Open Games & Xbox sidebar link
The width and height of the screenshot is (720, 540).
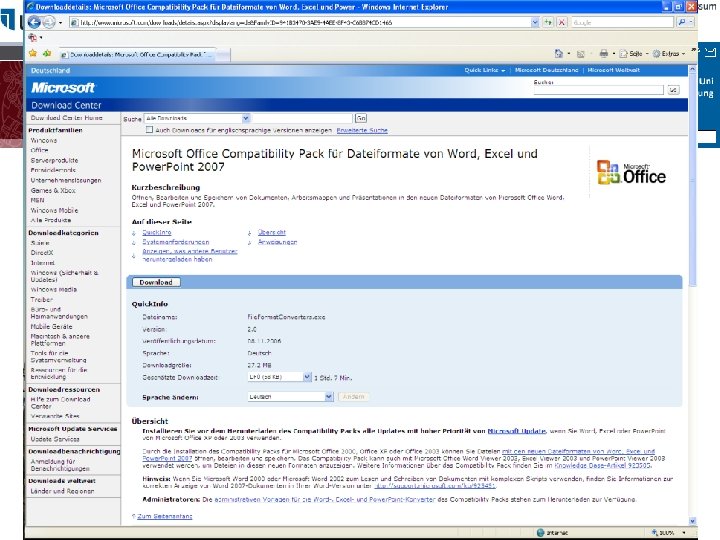click(x=53, y=190)
